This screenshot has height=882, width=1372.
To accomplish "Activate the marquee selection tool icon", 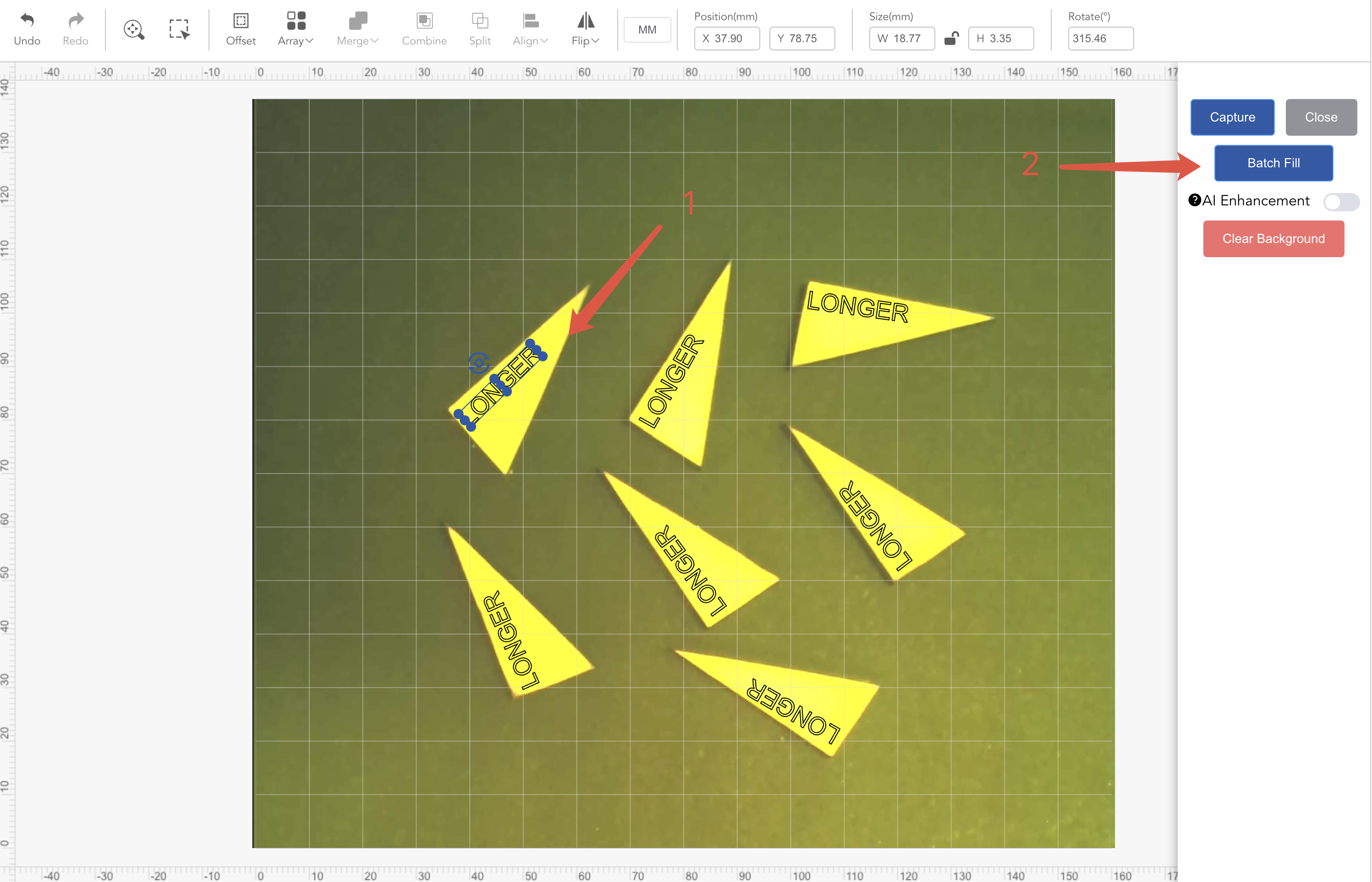I will click(x=179, y=29).
